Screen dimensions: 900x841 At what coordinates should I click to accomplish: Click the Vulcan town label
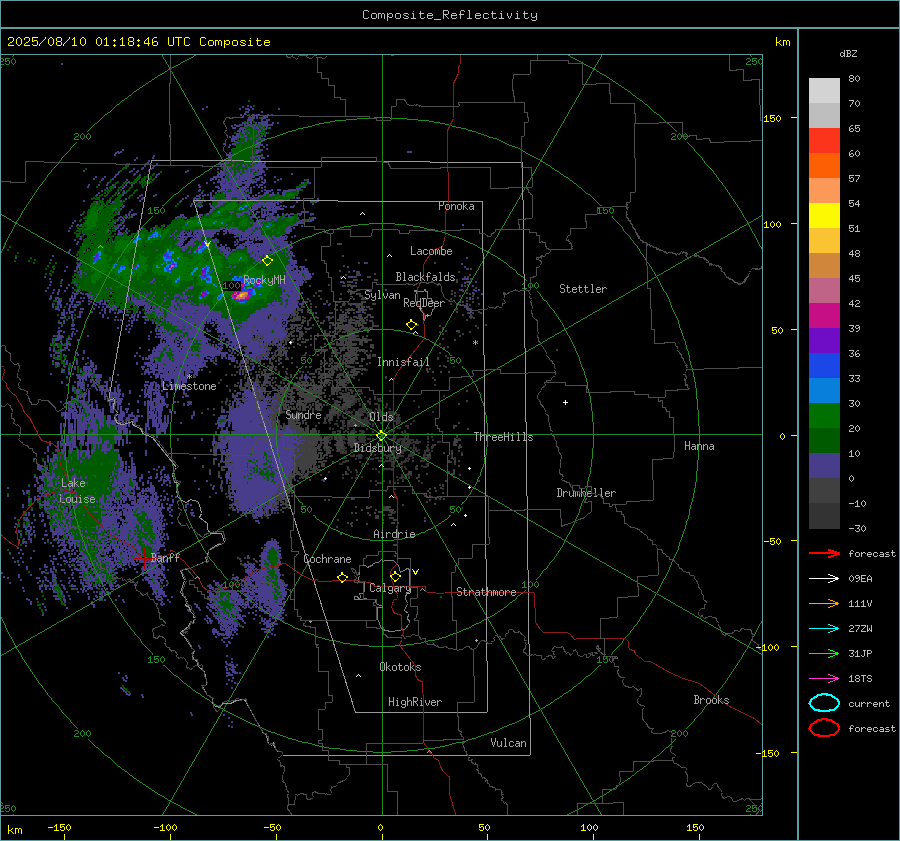coord(508,743)
